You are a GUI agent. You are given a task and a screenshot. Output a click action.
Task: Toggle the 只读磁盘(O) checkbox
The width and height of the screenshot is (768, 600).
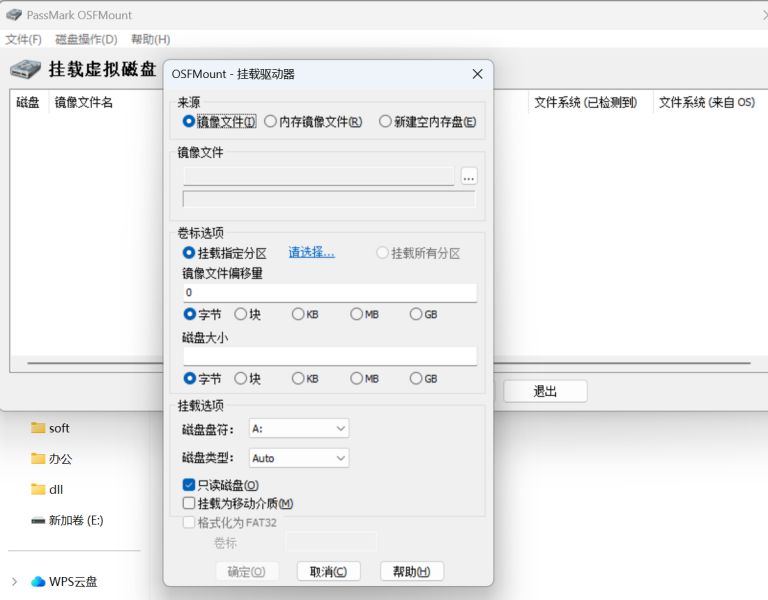pos(189,485)
